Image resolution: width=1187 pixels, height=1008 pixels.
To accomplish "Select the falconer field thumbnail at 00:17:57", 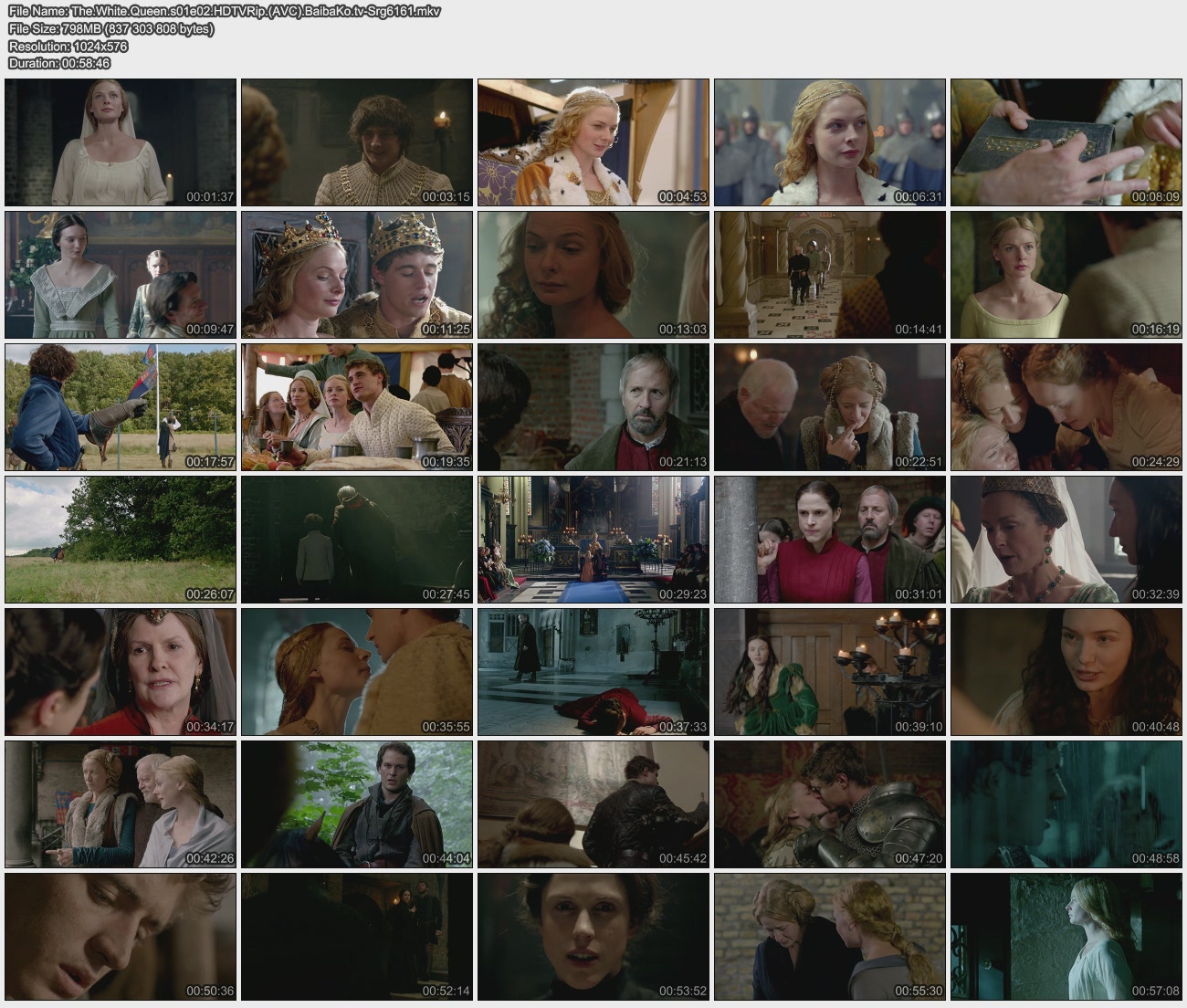I will 121,407.
